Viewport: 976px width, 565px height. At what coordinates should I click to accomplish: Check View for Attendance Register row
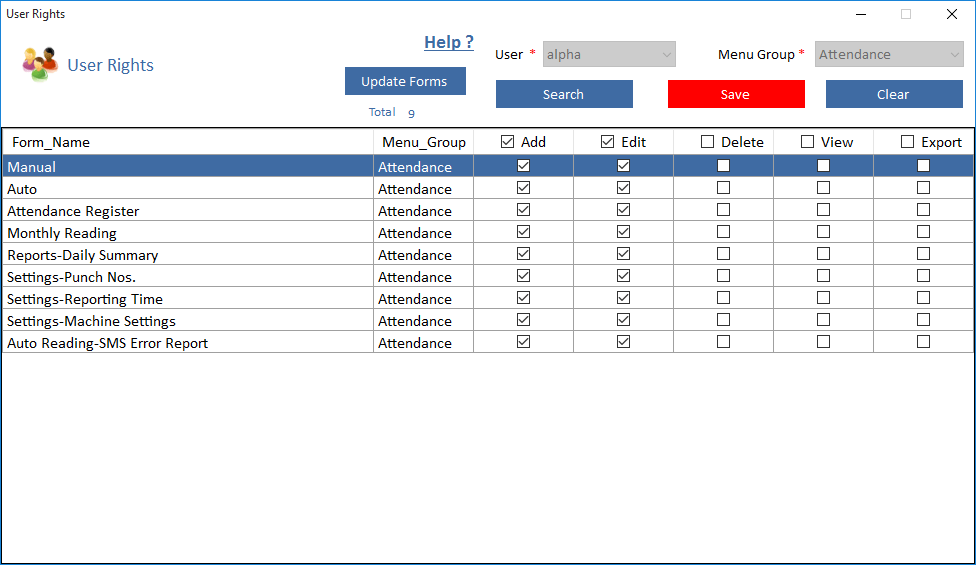point(823,210)
